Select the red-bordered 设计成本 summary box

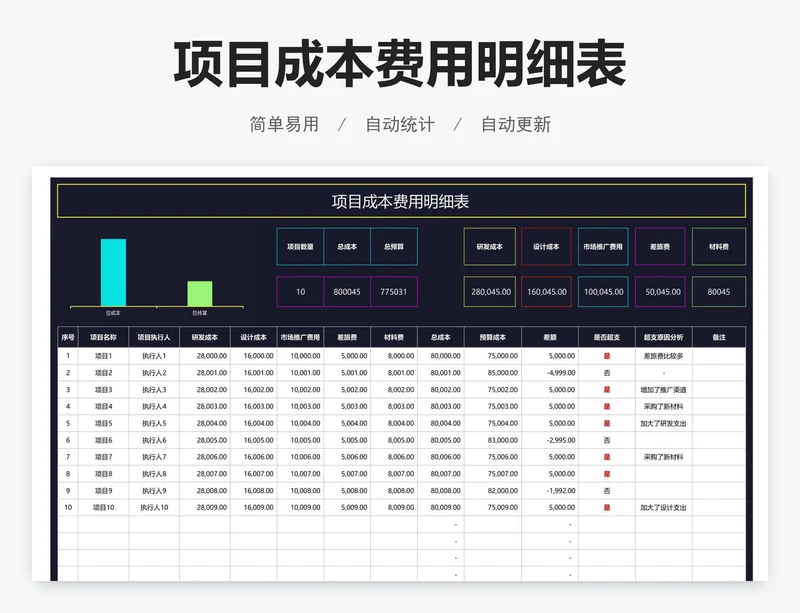(546, 247)
